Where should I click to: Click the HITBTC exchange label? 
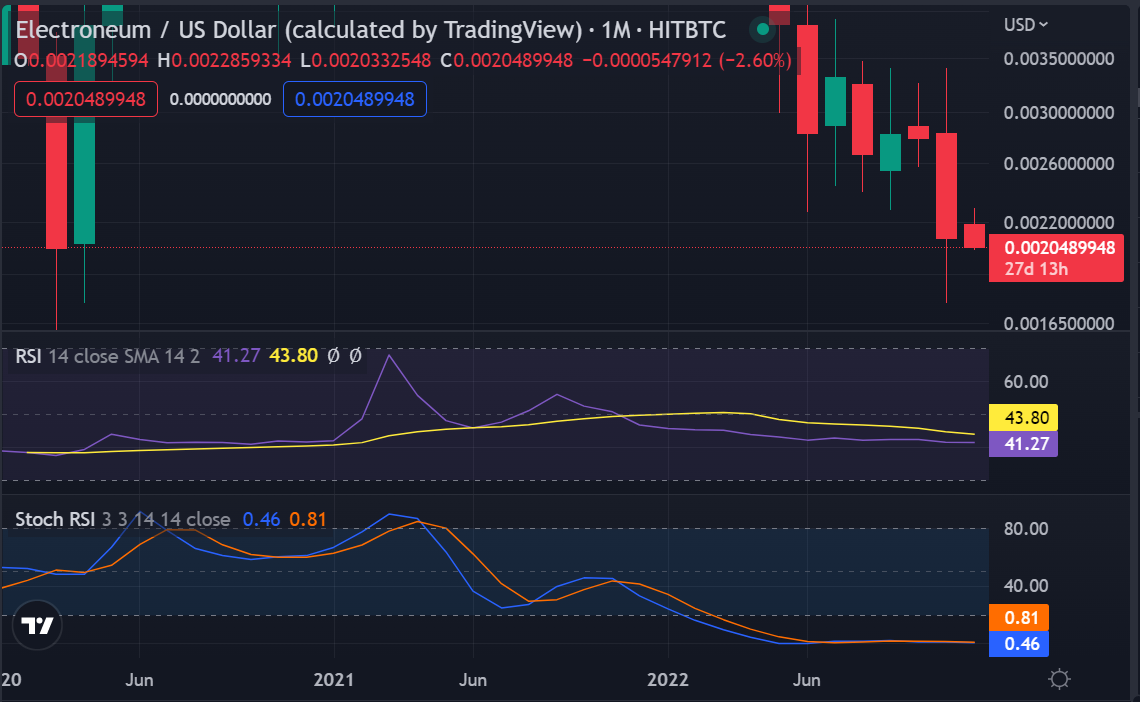[687, 30]
